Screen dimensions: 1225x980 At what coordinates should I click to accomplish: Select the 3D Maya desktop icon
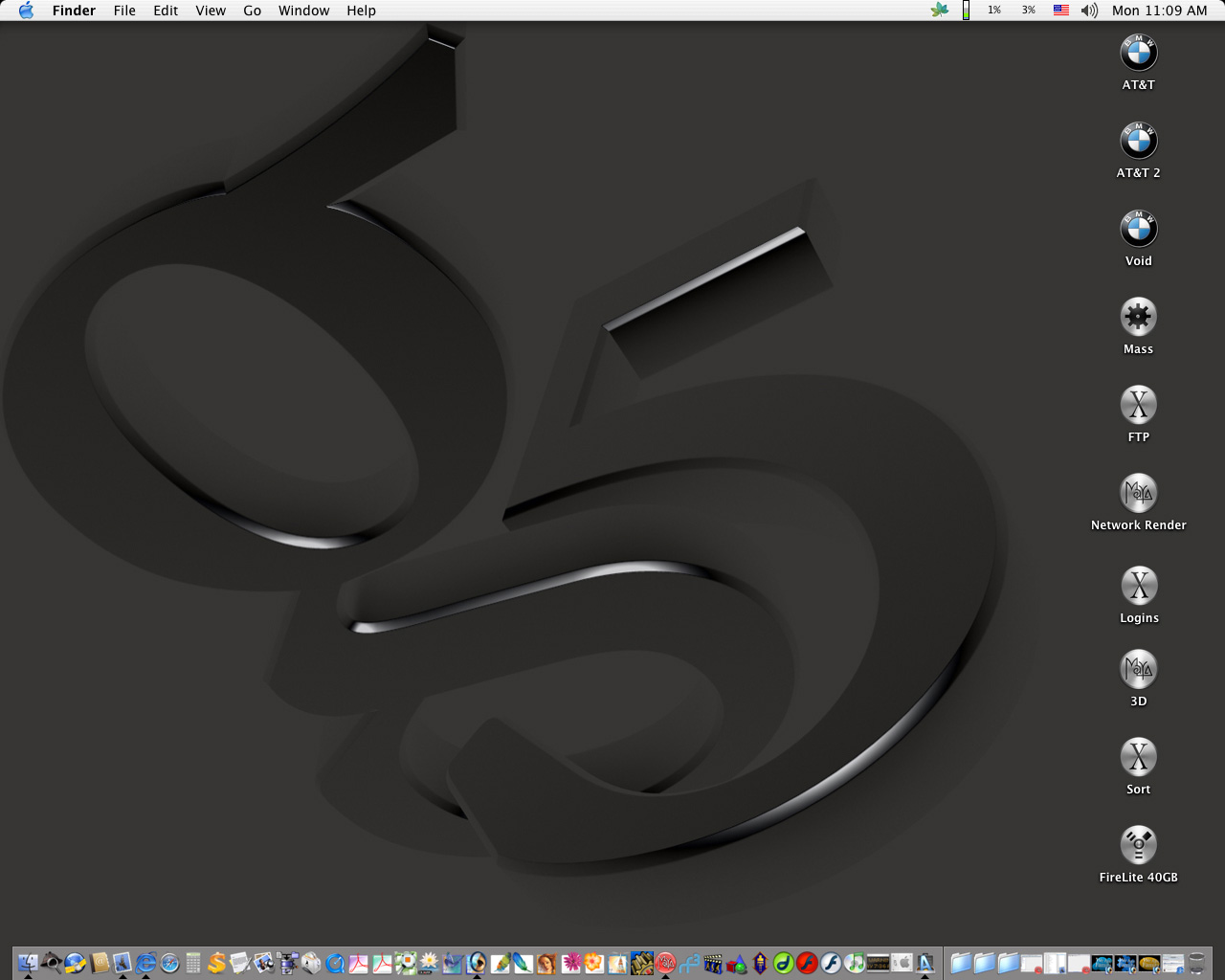[x=1139, y=669]
